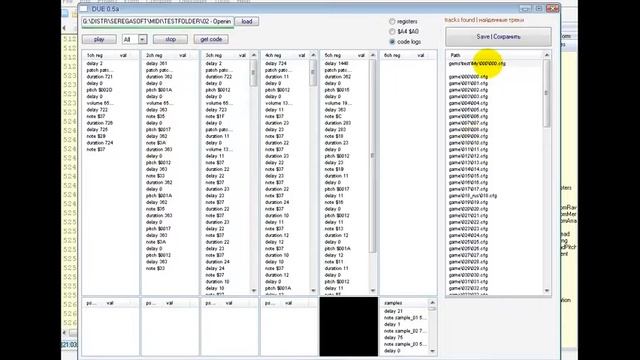Select 'duration 721' in 1ch list
Screen dimensions: 640x360
[99, 77]
